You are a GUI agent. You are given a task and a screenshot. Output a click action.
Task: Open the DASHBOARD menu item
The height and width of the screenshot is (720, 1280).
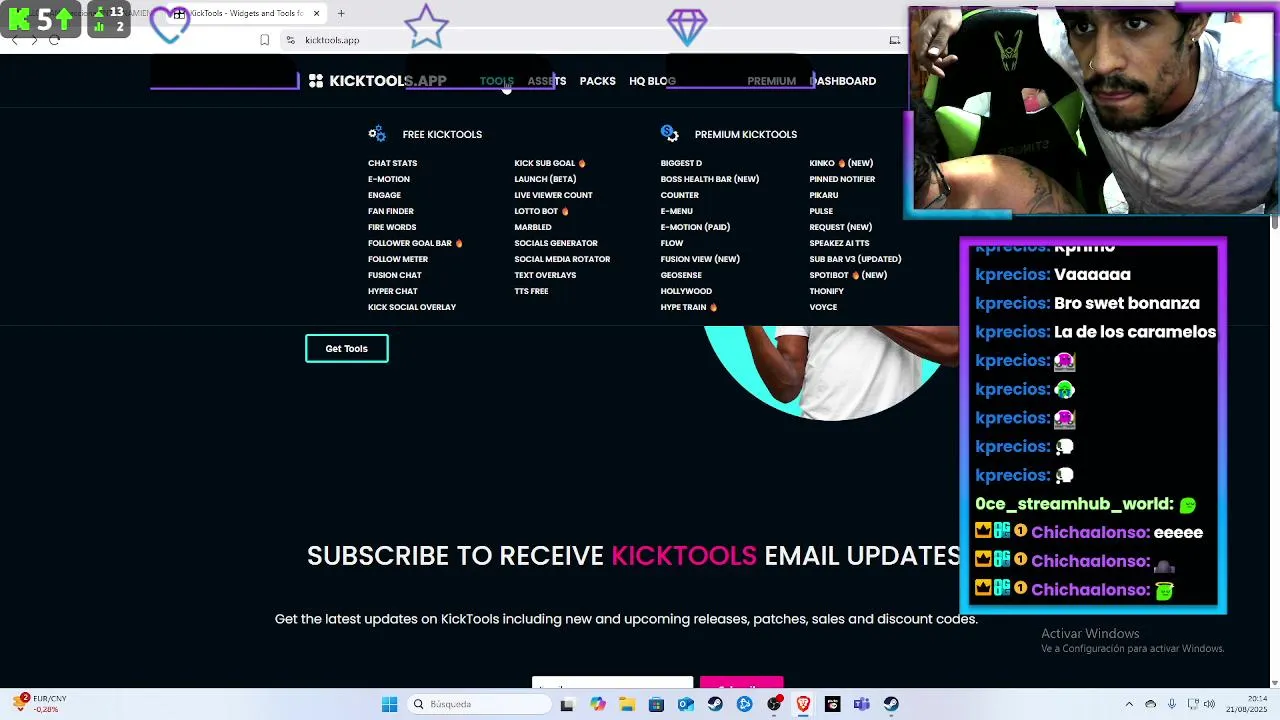coord(843,81)
